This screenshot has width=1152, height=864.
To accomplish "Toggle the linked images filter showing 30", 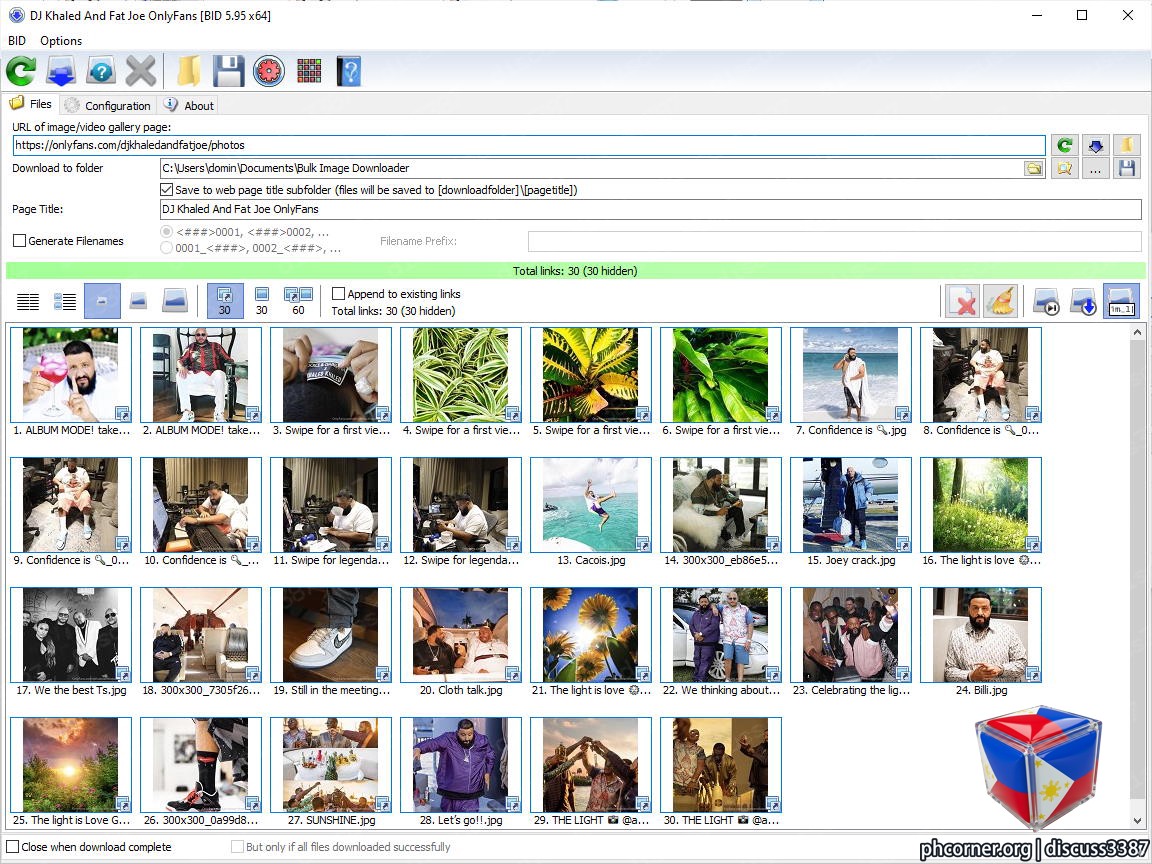I will pyautogui.click(x=225, y=301).
